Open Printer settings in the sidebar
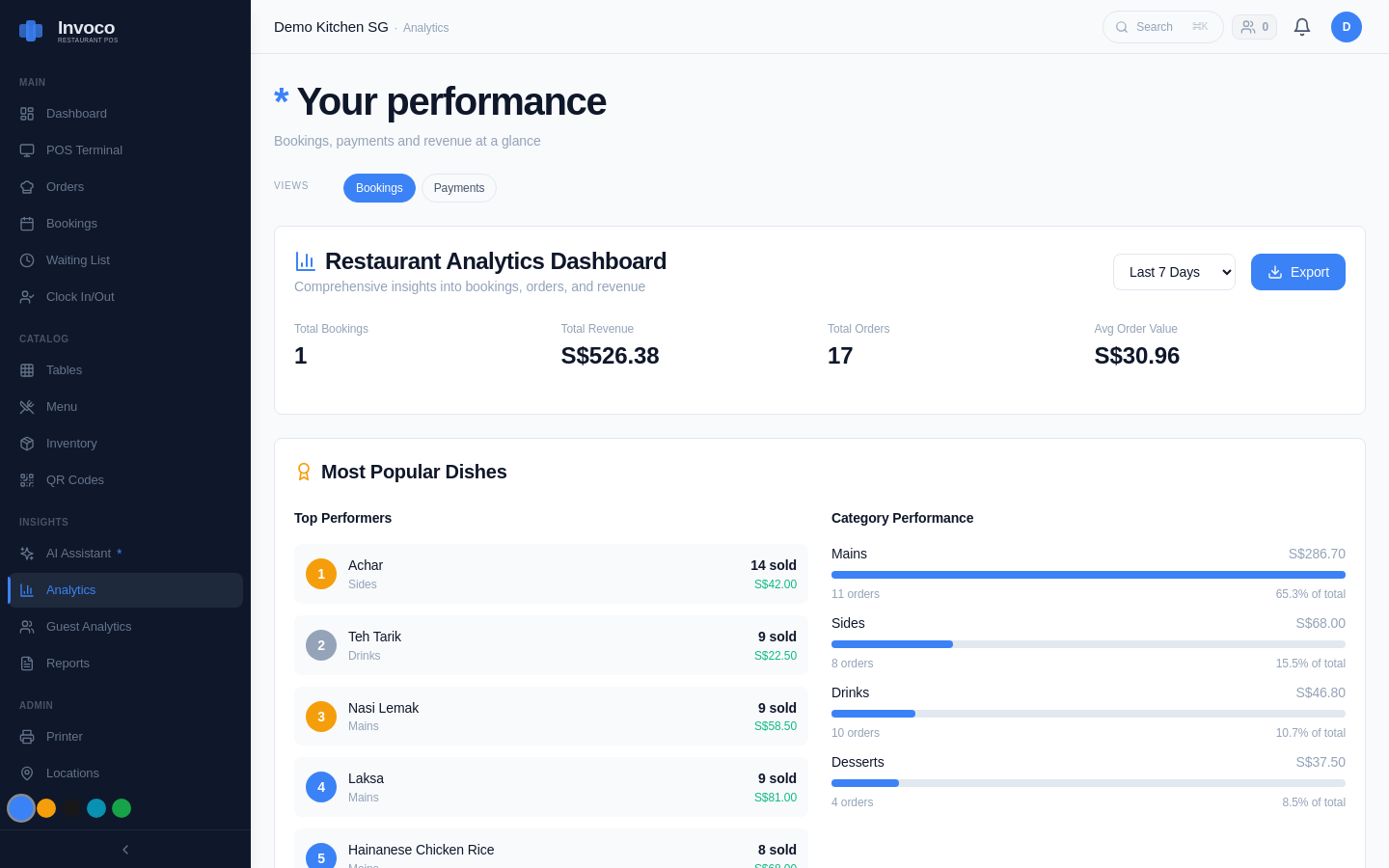 [65, 737]
